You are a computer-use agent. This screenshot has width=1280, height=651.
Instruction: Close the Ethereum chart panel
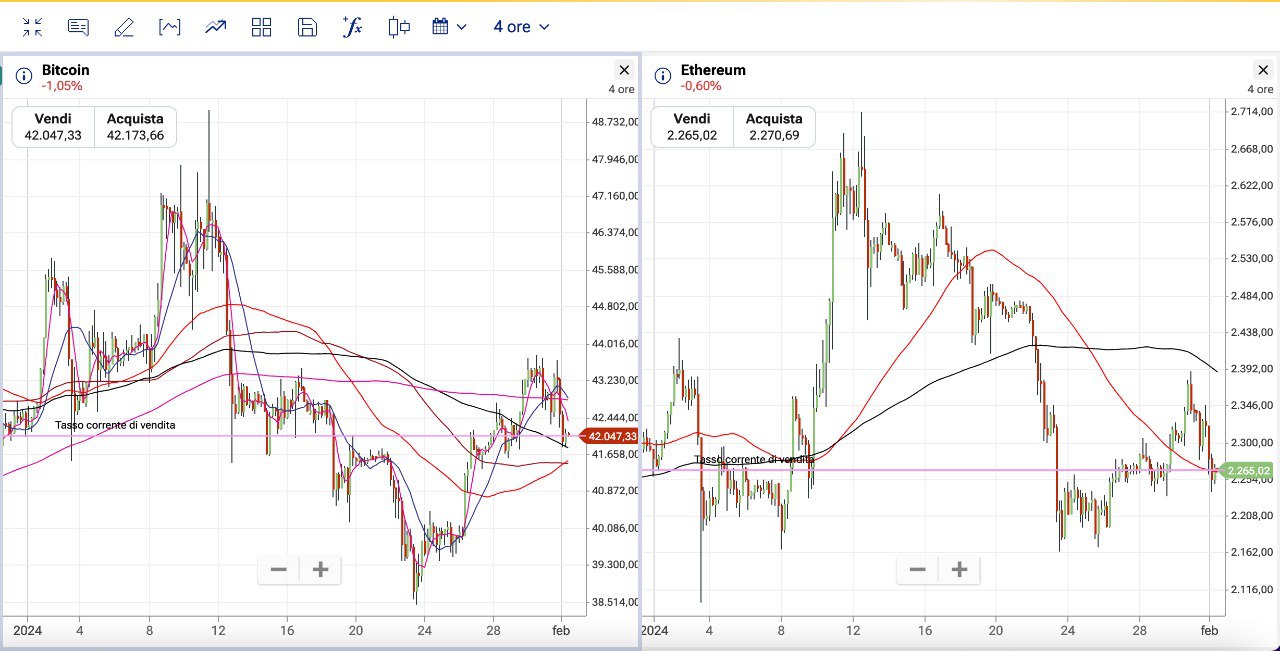pos(1262,70)
